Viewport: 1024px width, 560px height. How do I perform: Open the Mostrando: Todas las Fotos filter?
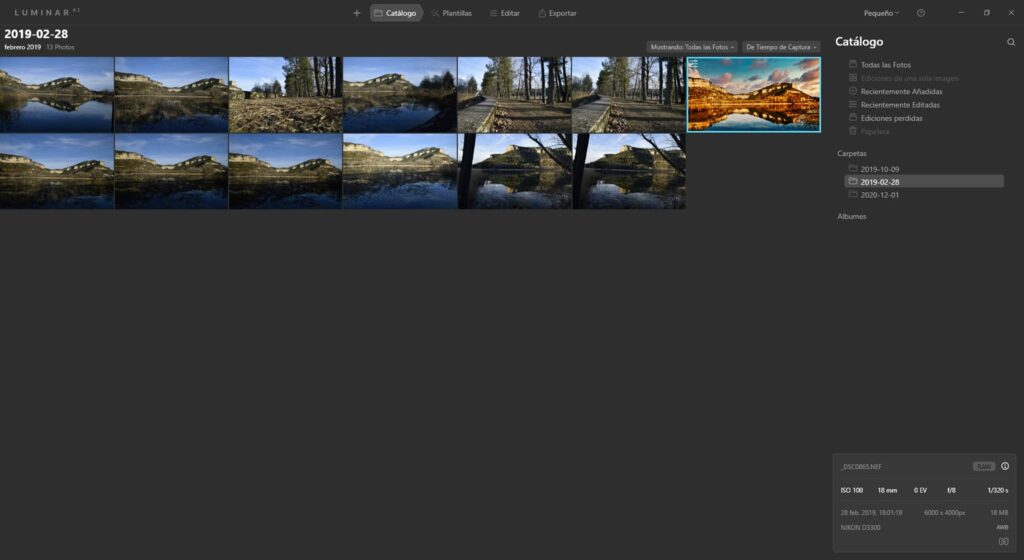[692, 47]
